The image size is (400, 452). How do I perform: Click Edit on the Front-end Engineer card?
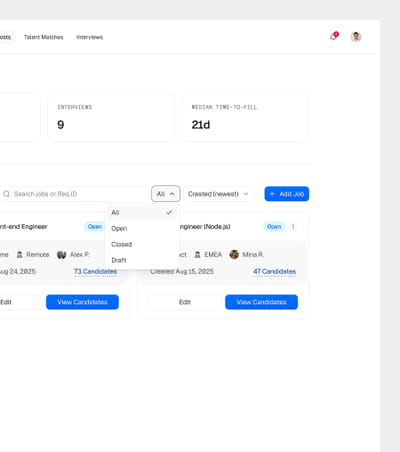[x=20, y=302]
